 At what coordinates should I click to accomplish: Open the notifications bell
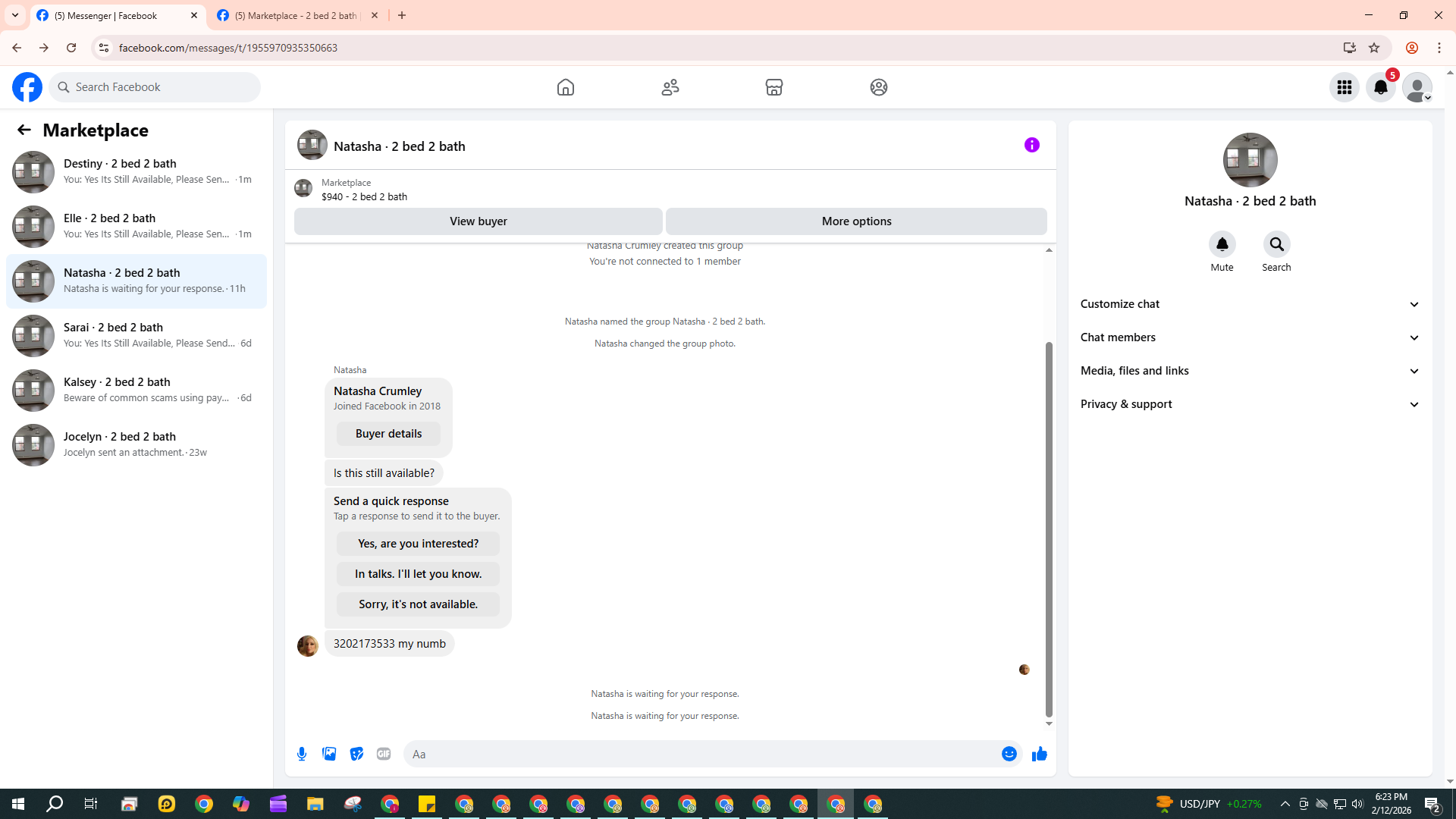[x=1381, y=87]
